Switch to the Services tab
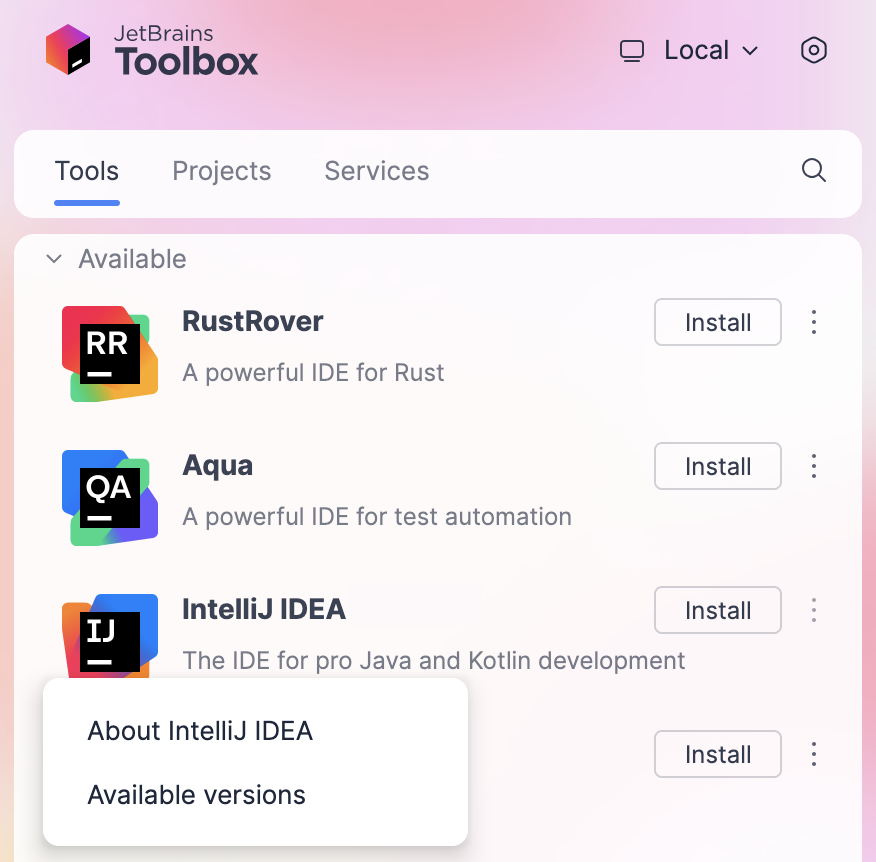 pyautogui.click(x=376, y=171)
